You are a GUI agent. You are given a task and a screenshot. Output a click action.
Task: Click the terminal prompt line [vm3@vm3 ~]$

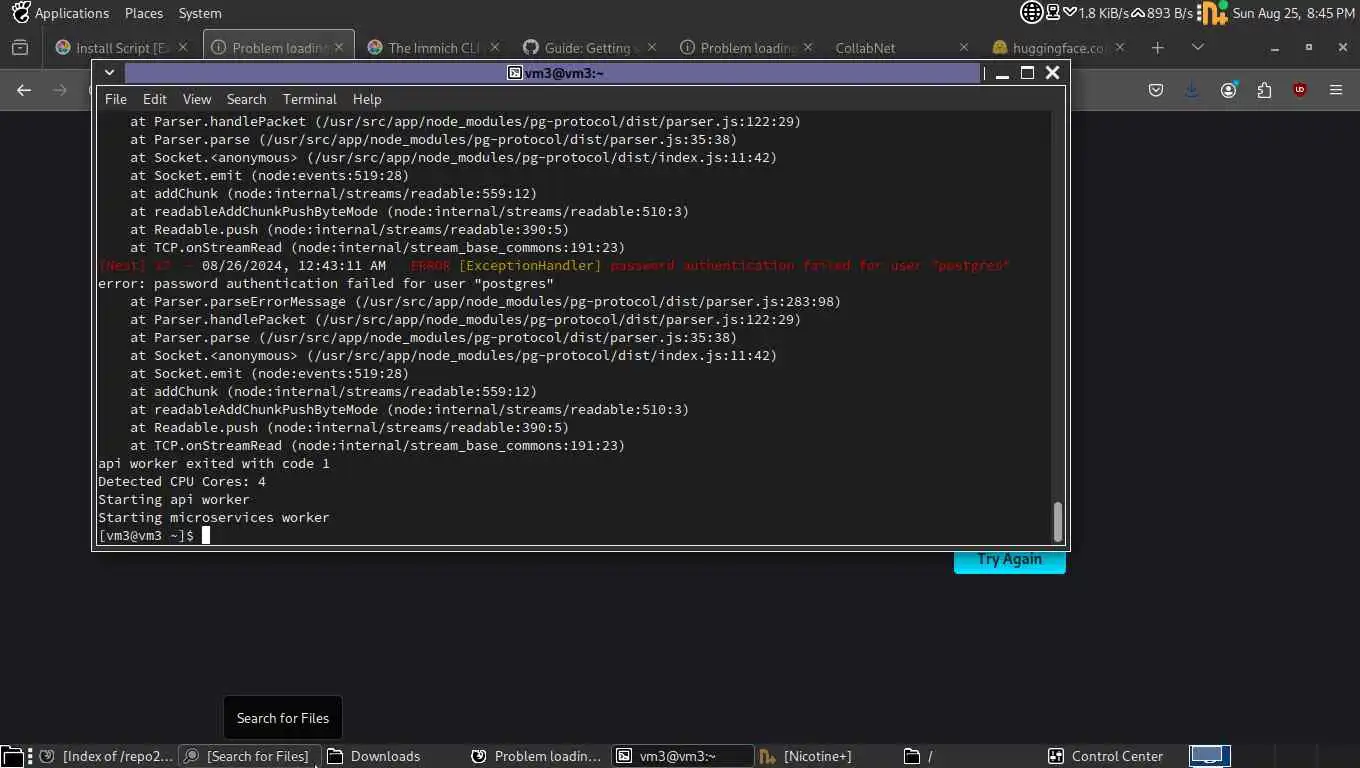tap(146, 536)
